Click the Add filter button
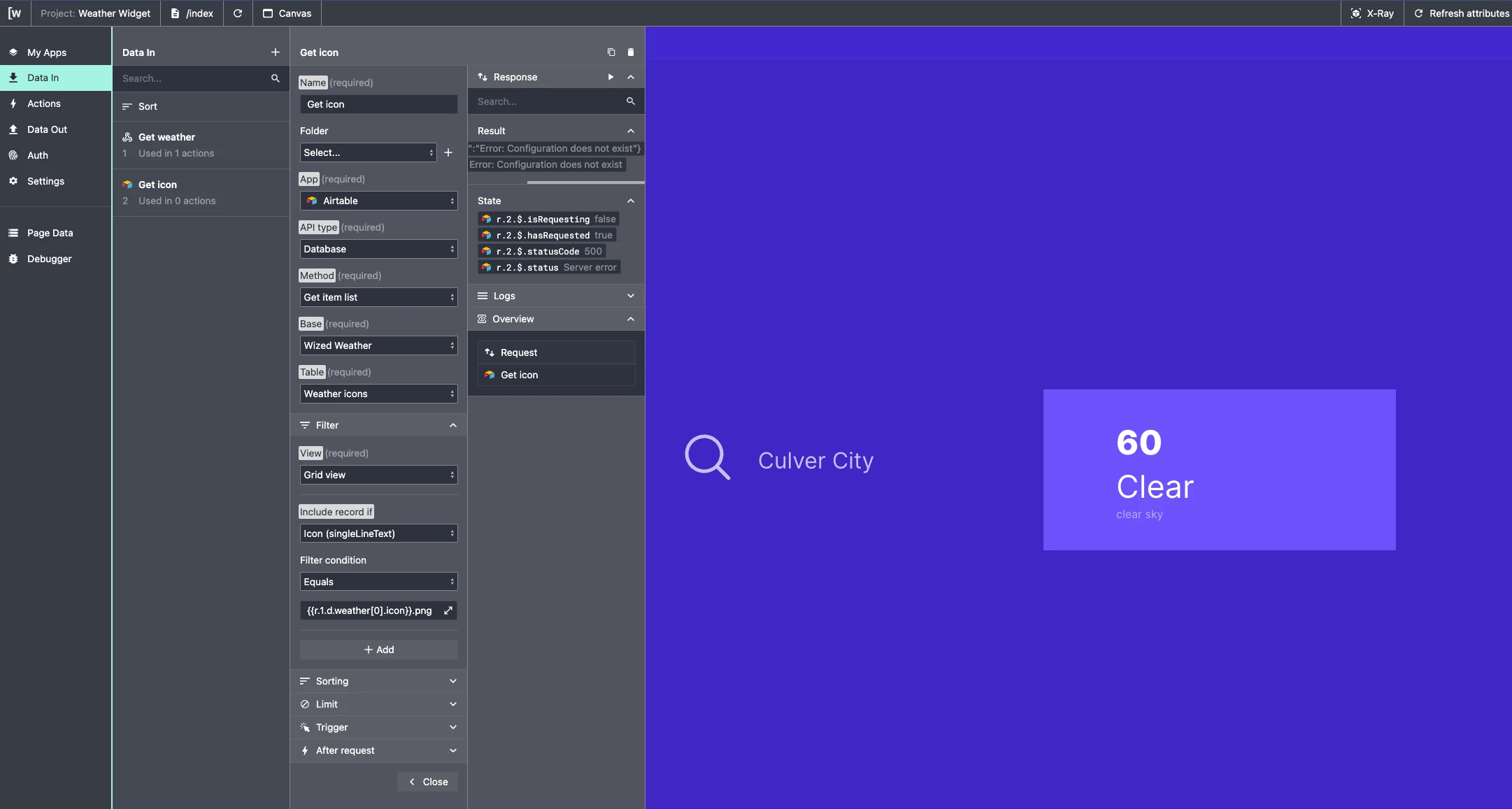 pos(378,650)
